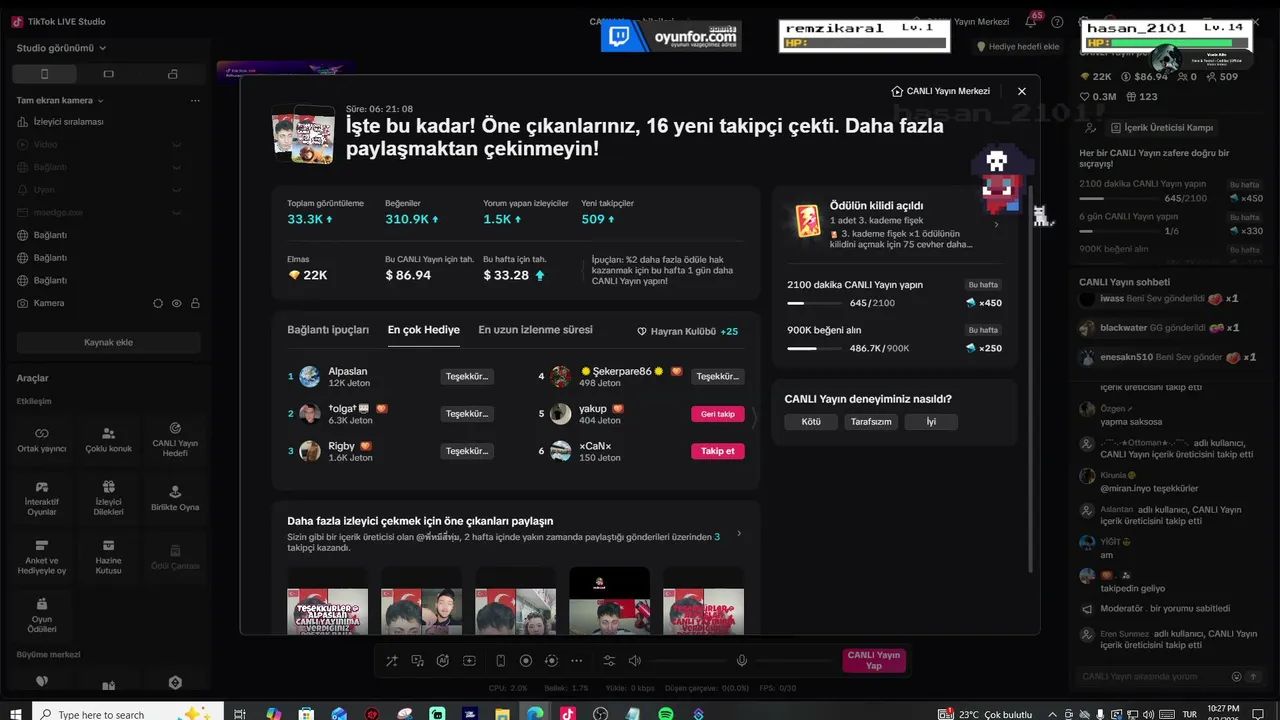Viewport: 1280px width, 720px height.
Task: Open the Ortak yayıncı co-host tool
Action: [x=42, y=439]
